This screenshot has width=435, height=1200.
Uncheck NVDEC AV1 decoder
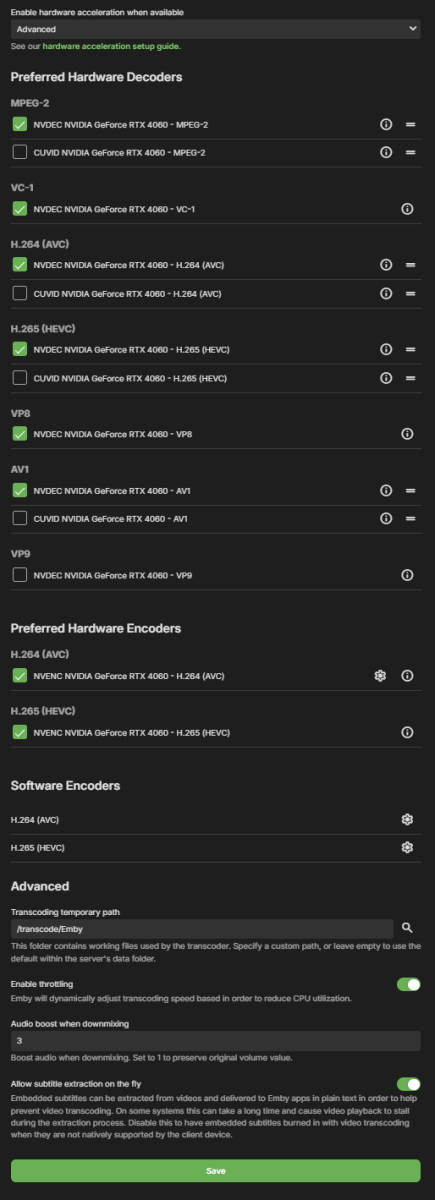click(x=20, y=491)
